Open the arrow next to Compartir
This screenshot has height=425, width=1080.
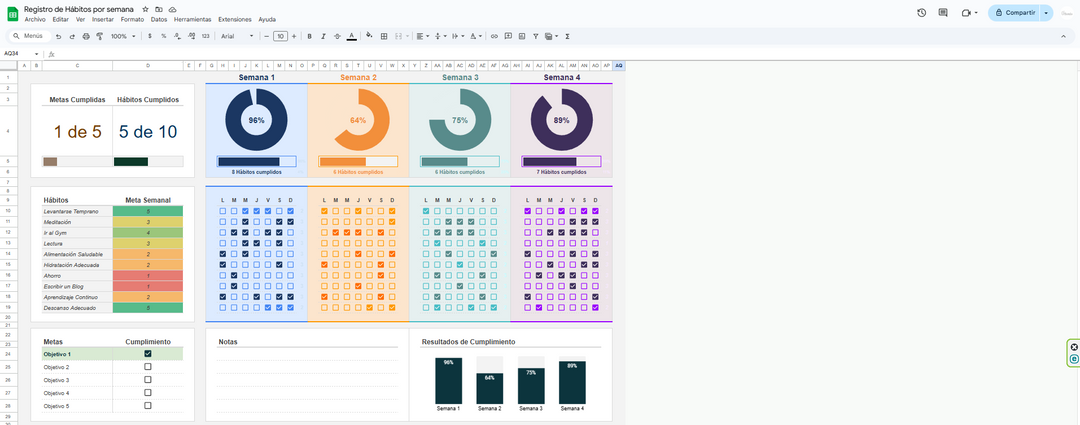[1046, 13]
